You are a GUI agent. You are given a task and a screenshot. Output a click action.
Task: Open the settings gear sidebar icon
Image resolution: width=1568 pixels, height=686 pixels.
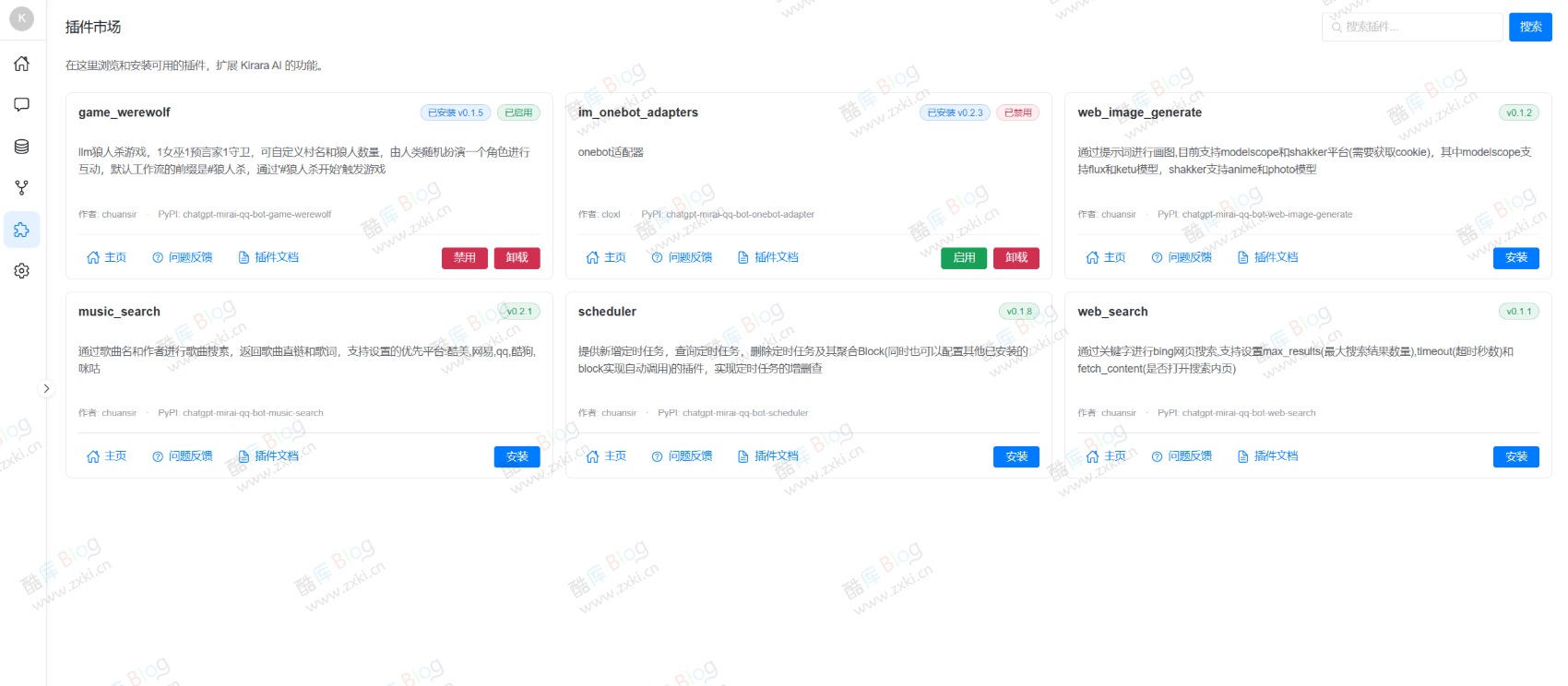coord(22,271)
